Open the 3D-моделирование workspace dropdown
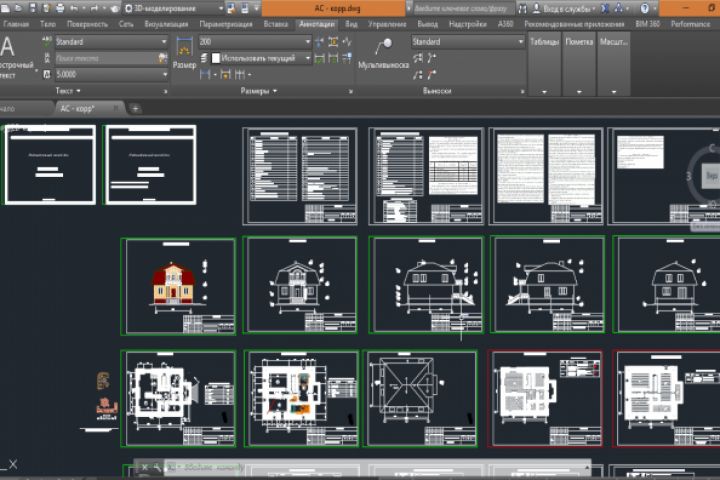This screenshot has height=480, width=720. tap(174, 8)
